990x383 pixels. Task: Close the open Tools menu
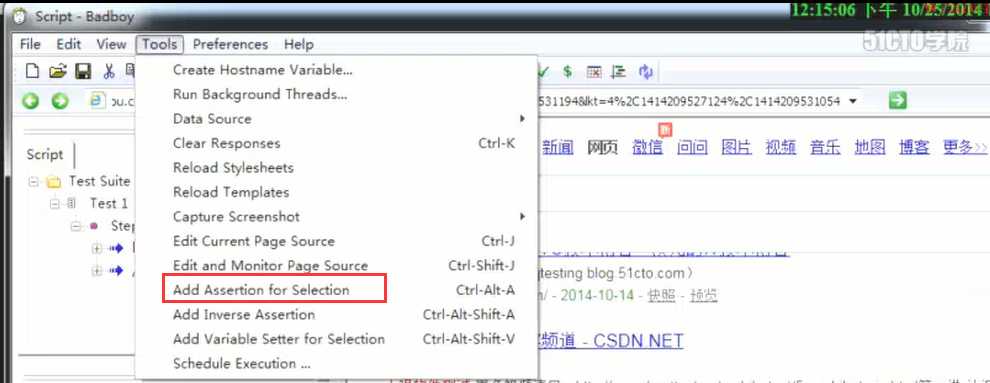coord(160,44)
